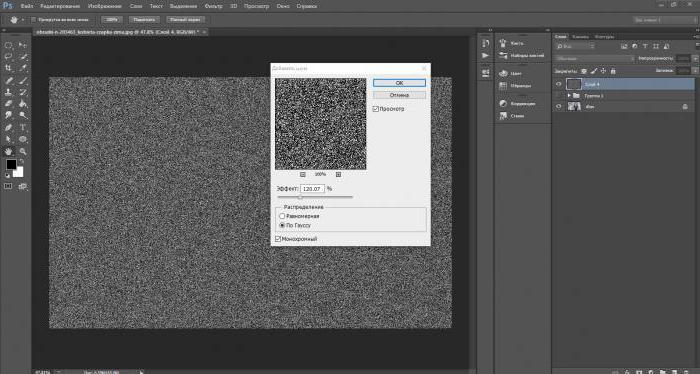Open the layer opacity dropdown arrow

pyautogui.click(x=695, y=58)
